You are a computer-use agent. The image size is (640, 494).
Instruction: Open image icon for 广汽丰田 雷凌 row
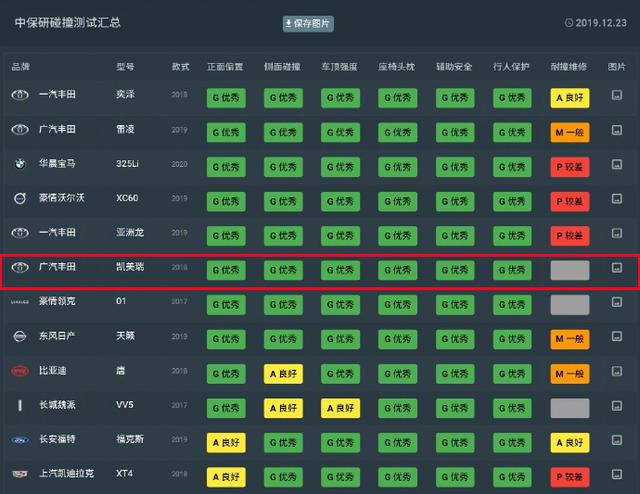tap(617, 130)
